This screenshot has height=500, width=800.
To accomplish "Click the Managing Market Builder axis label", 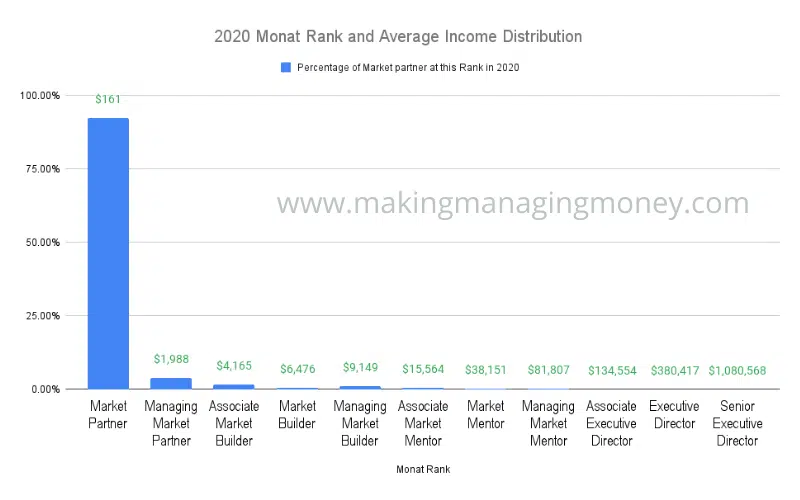I will [x=360, y=423].
